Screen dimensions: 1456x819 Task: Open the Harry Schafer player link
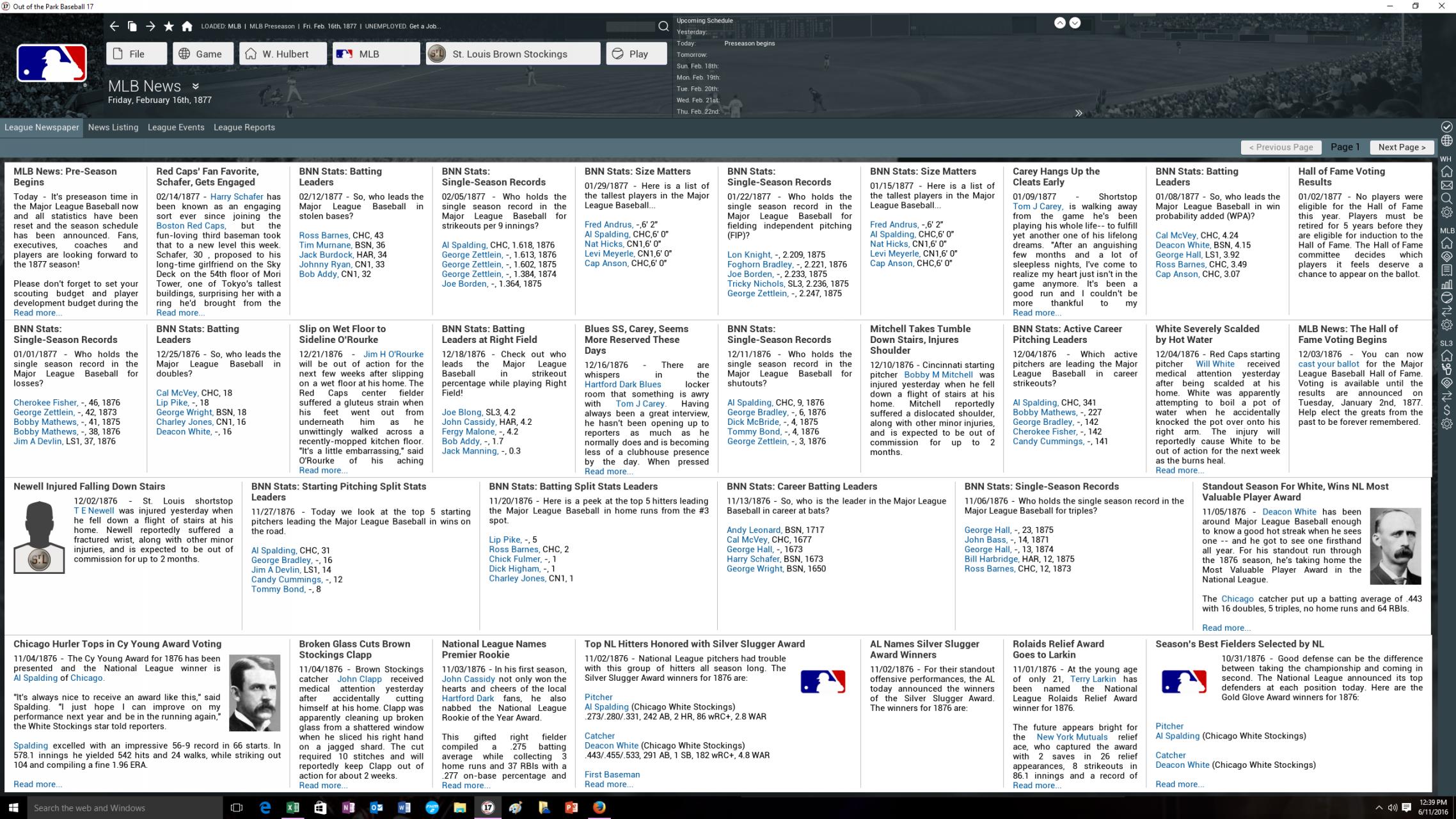tap(237, 196)
